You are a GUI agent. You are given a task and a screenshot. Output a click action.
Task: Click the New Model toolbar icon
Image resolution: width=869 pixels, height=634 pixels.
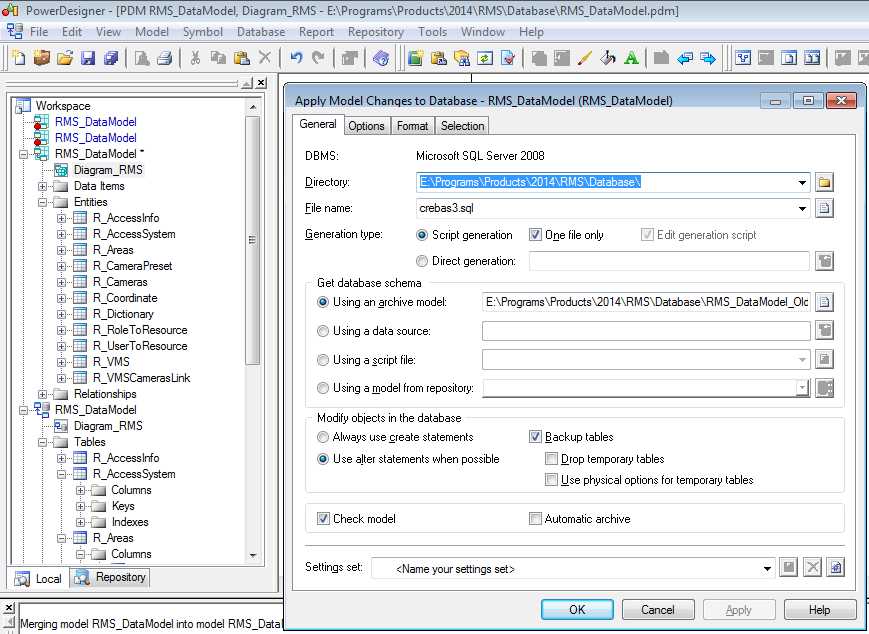19,58
